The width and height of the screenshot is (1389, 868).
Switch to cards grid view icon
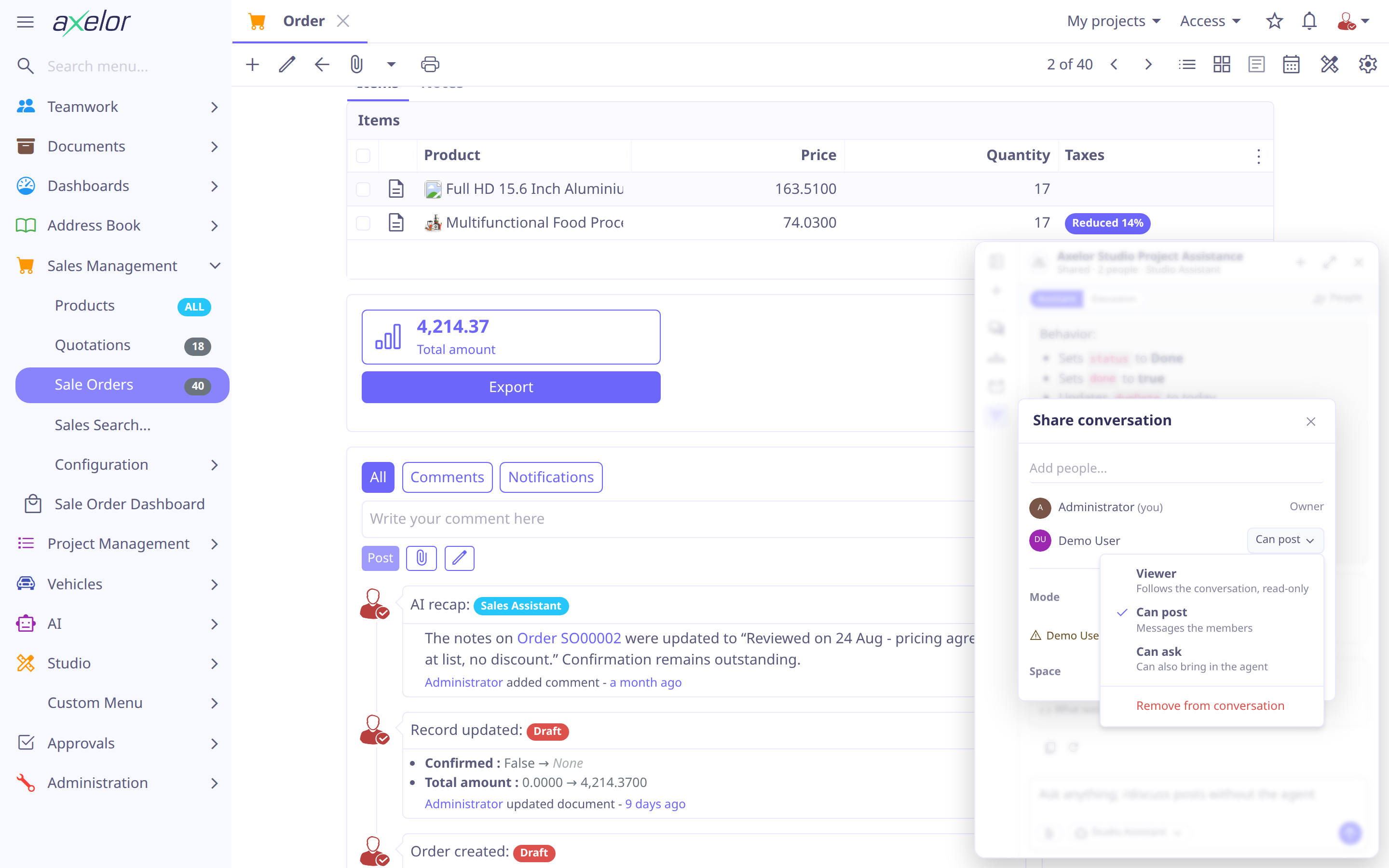click(x=1221, y=64)
